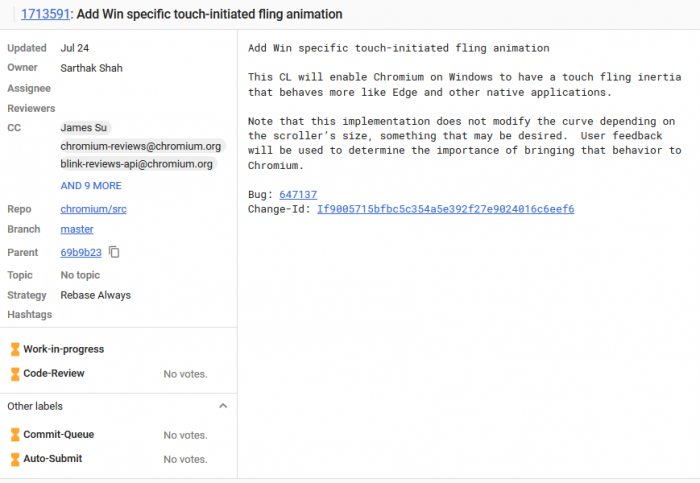Click the Code-Review hourglass icon
This screenshot has height=483, width=700.
point(15,373)
